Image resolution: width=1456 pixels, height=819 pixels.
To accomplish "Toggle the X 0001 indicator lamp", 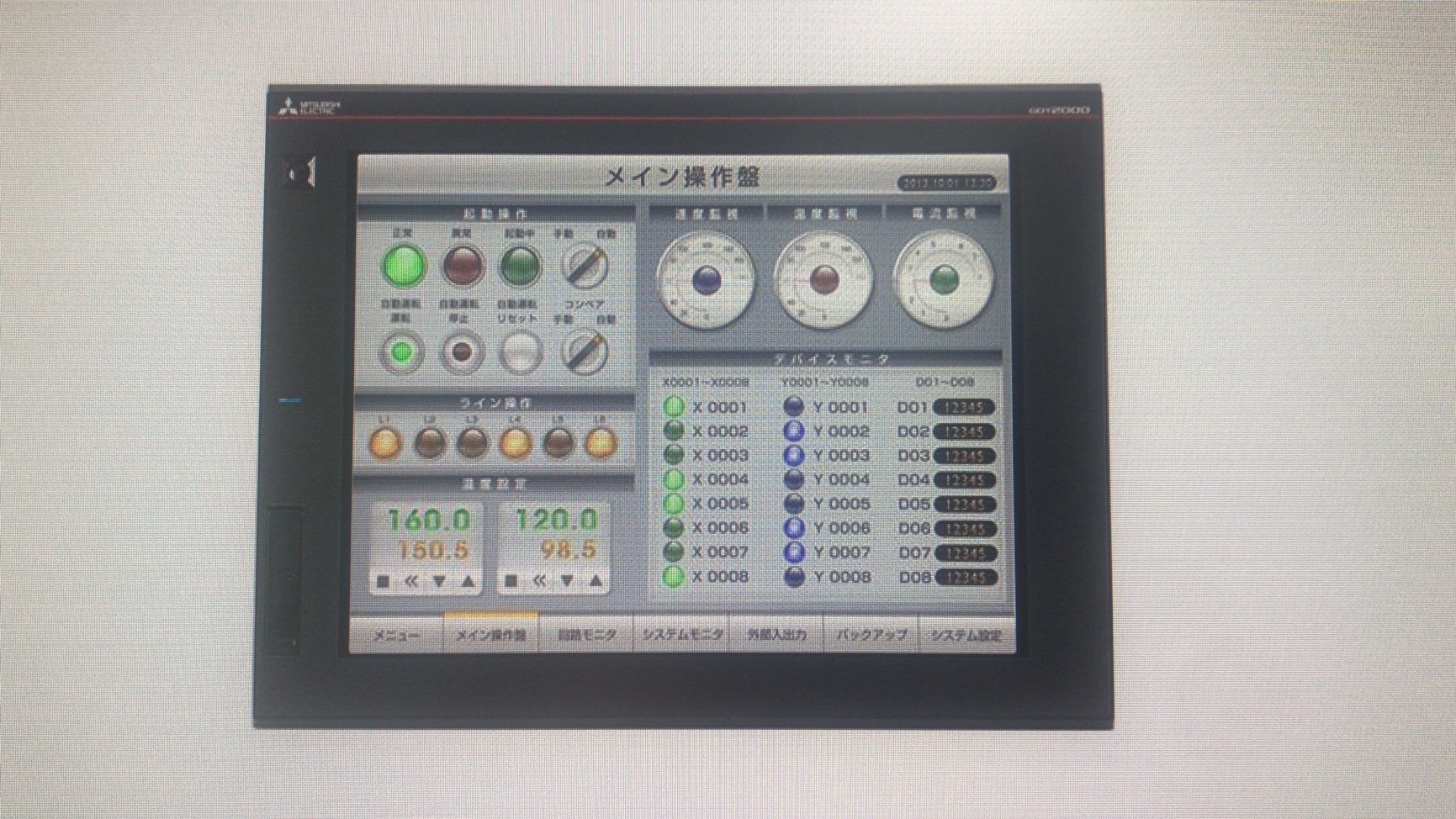I will [x=673, y=407].
